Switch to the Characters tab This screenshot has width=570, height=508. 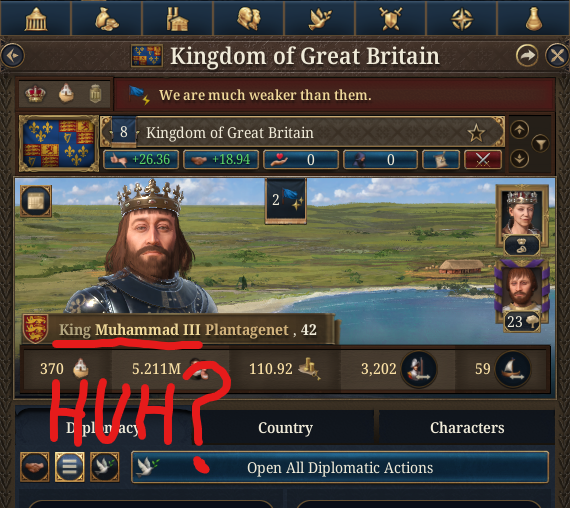467,428
